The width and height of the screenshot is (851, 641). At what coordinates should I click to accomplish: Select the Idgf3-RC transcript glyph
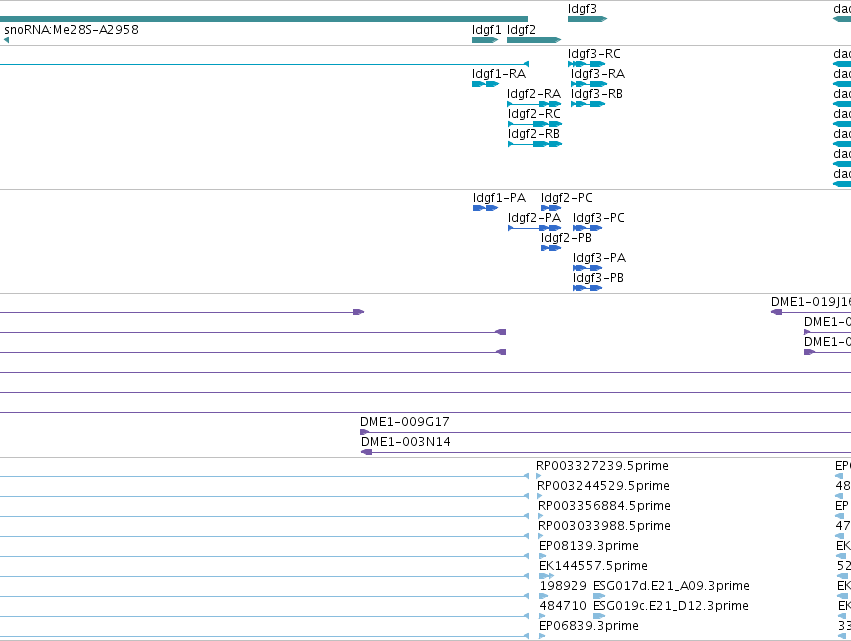point(587,64)
